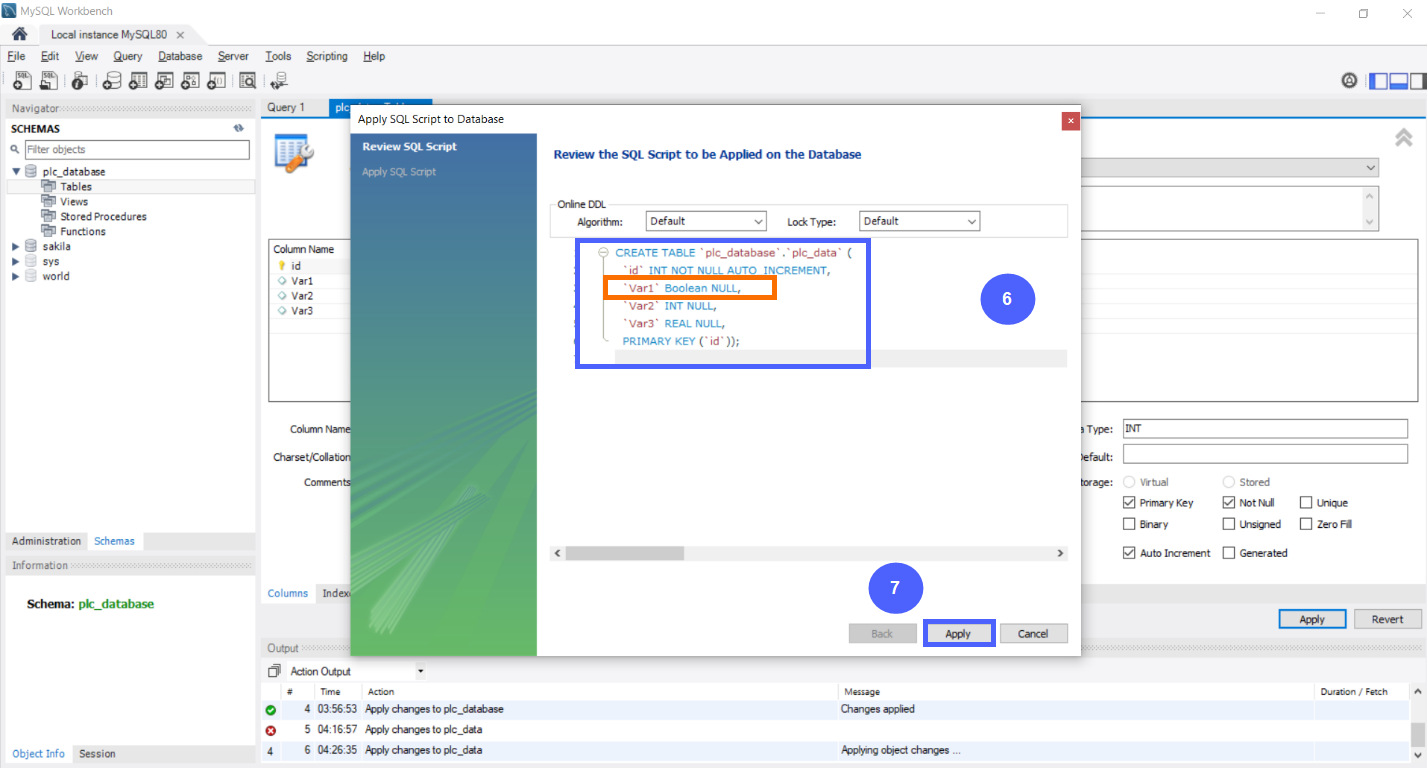
Task: Open the Database menu
Action: 180,56
